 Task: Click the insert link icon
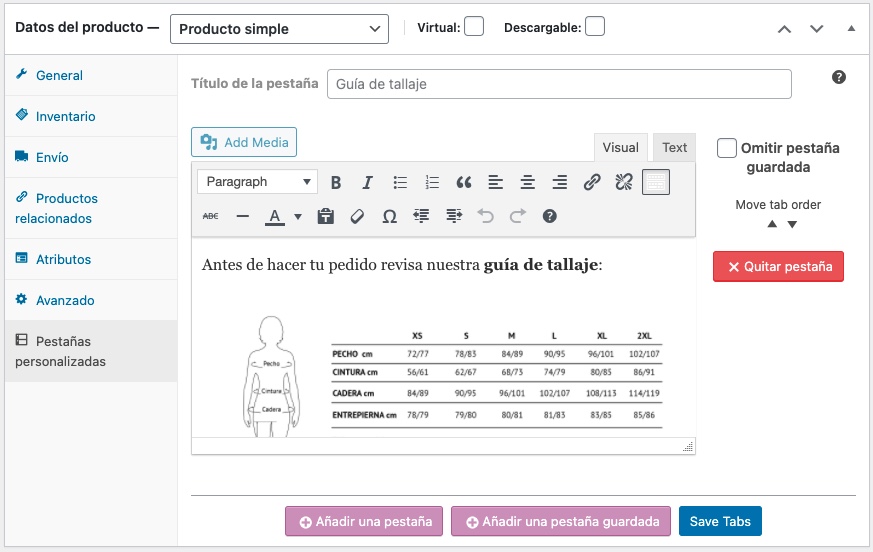click(592, 182)
